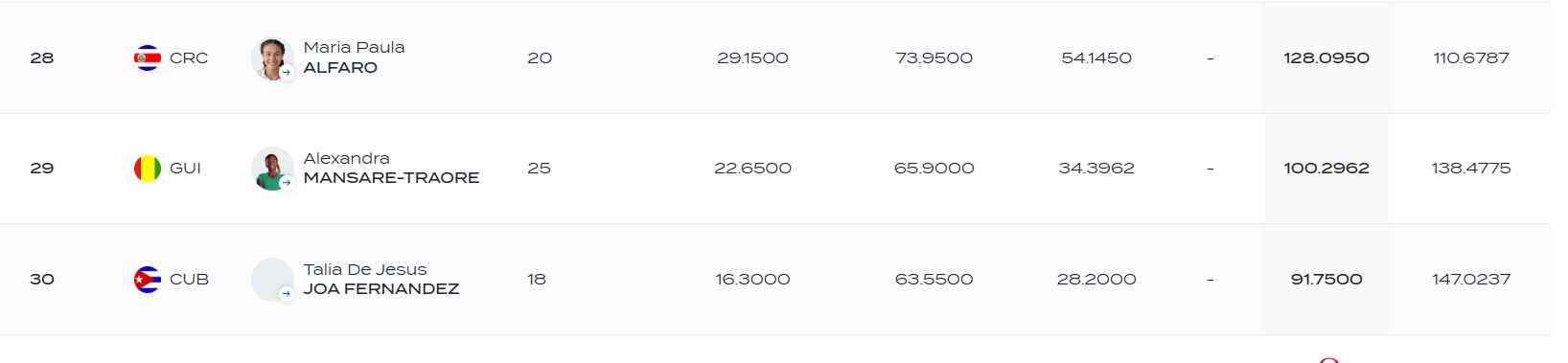Open Alexandra Mansare-Traore's profile photo
Viewport: 1568px width, 363px height.
272,169
